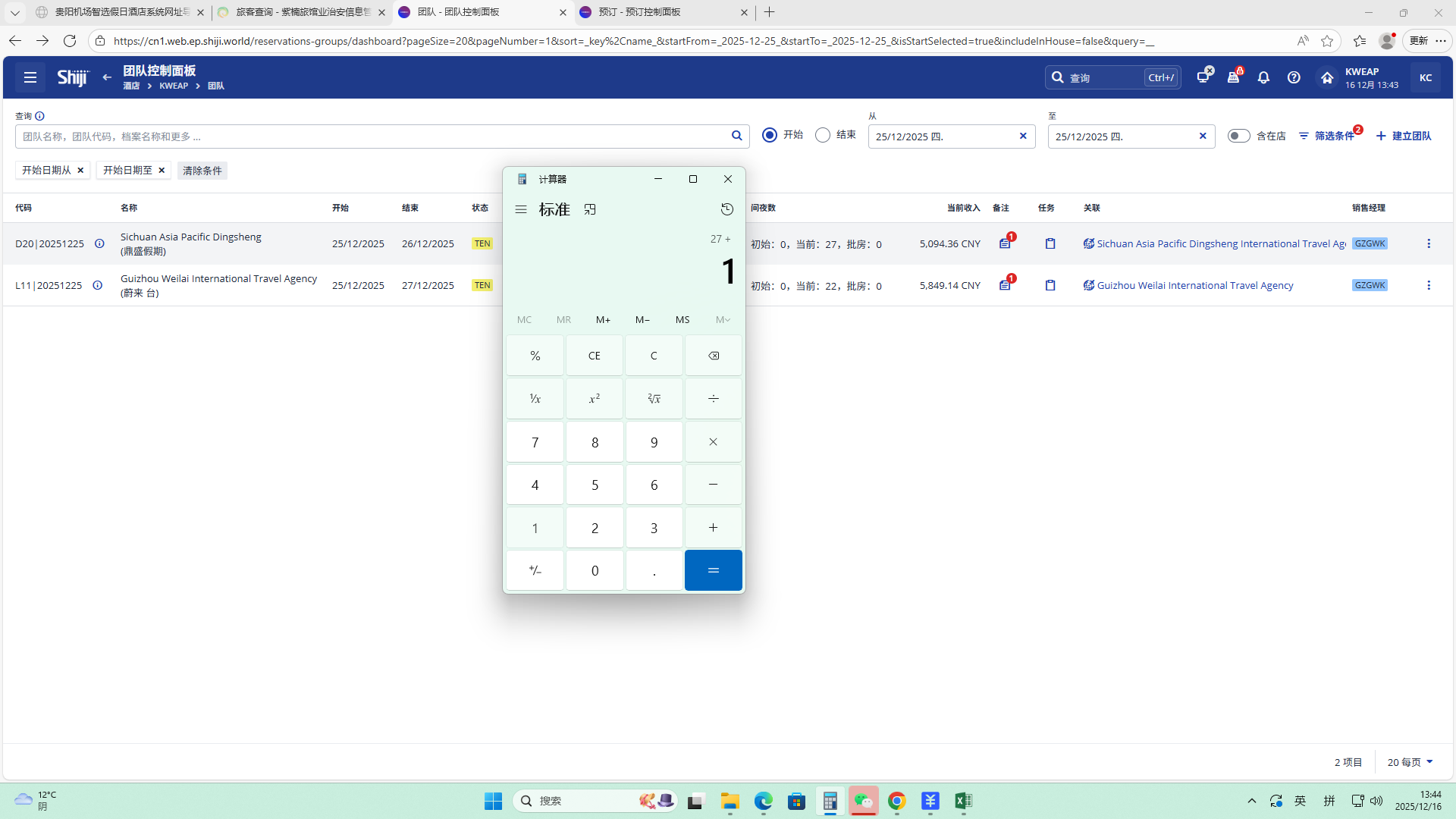Image resolution: width=1456 pixels, height=819 pixels.
Task: Toggle the 含在店 switch
Action: coord(1238,136)
